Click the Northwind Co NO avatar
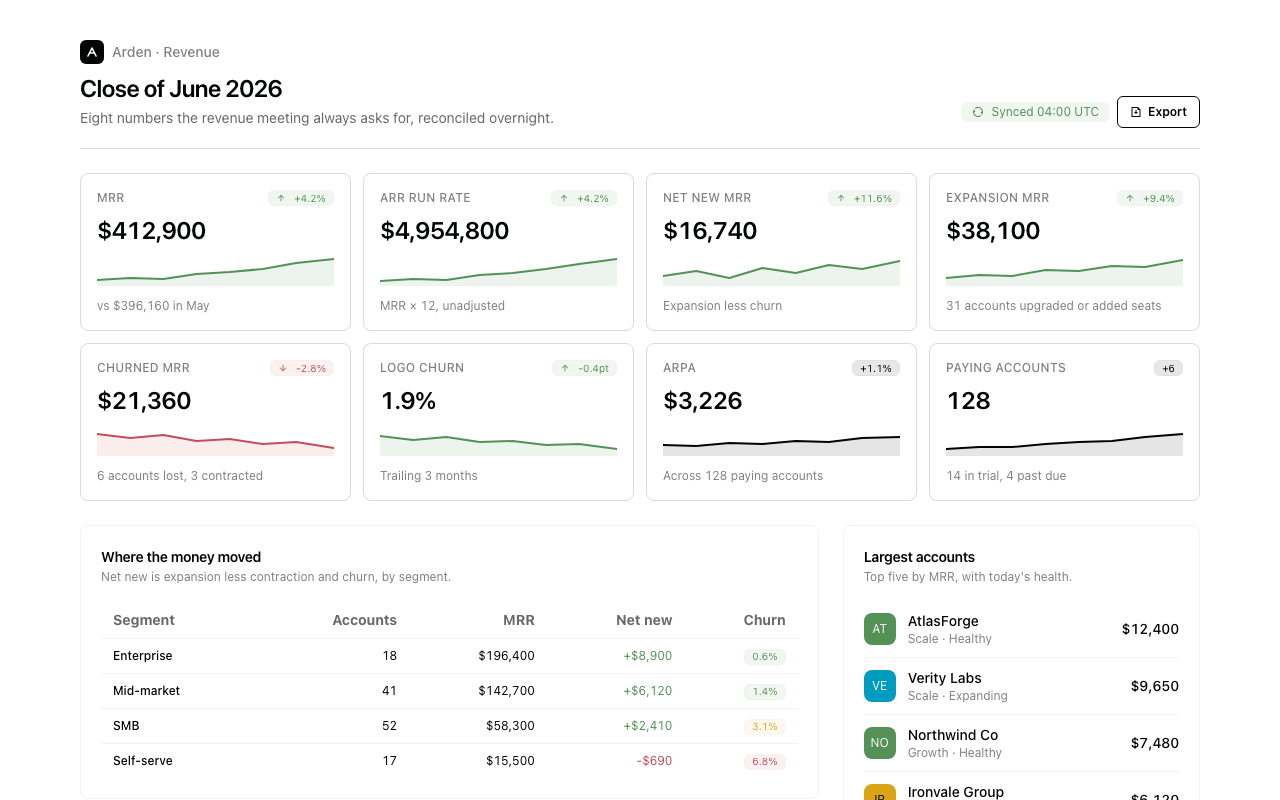 coord(880,743)
